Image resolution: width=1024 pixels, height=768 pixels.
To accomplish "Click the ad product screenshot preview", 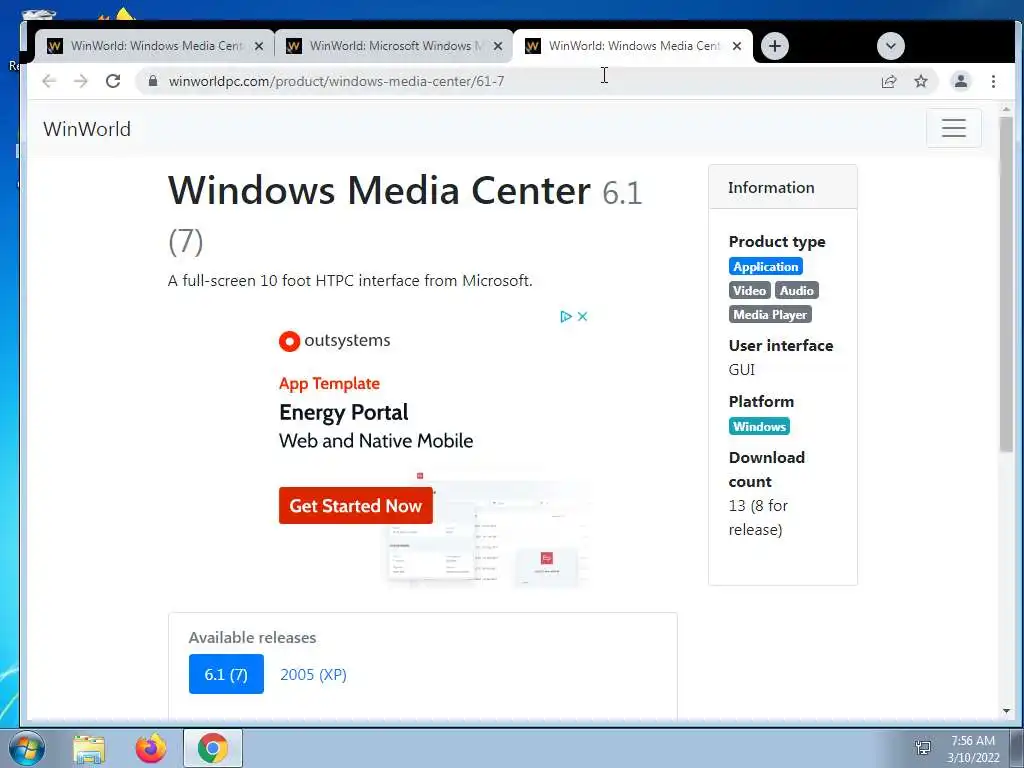I will [x=487, y=532].
